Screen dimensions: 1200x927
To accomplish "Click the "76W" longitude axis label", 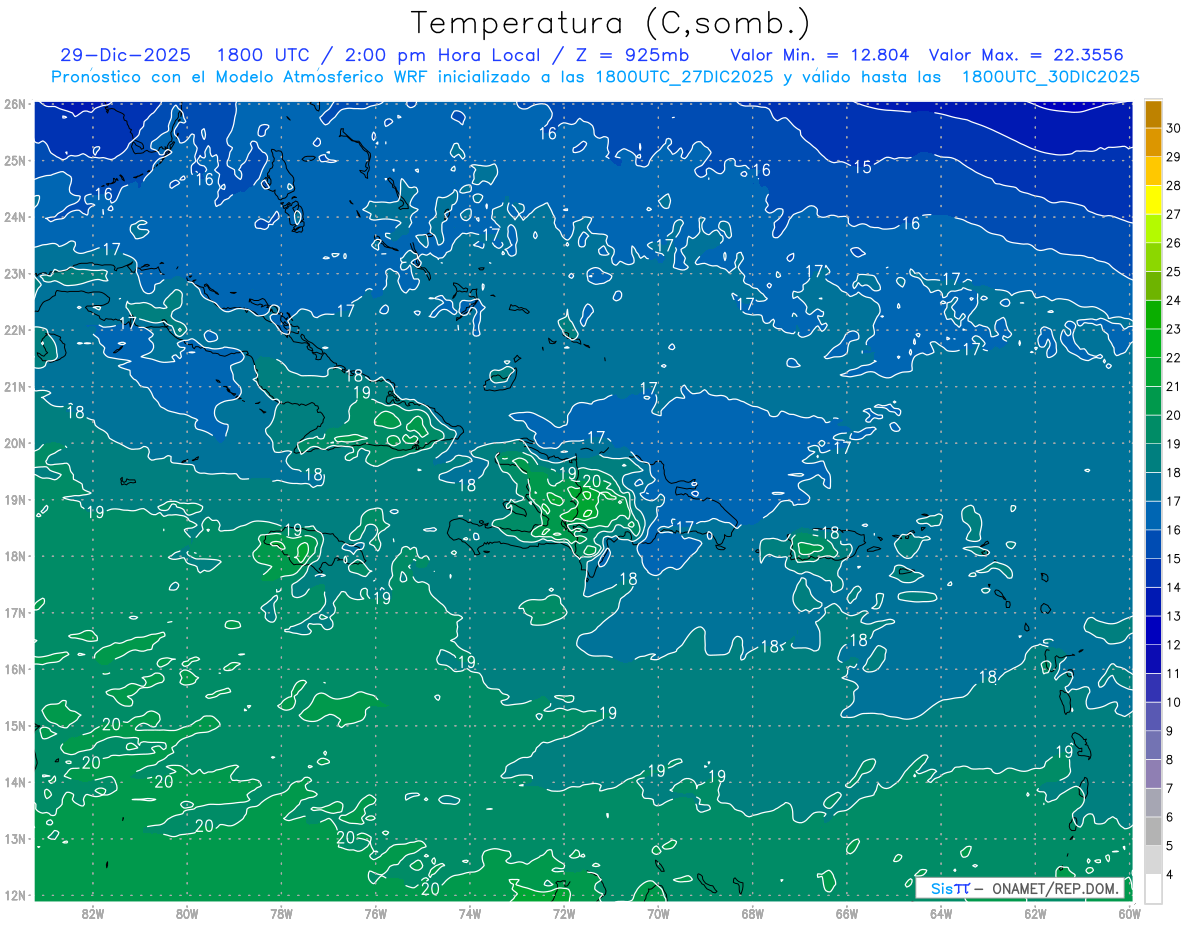I will [x=375, y=913].
